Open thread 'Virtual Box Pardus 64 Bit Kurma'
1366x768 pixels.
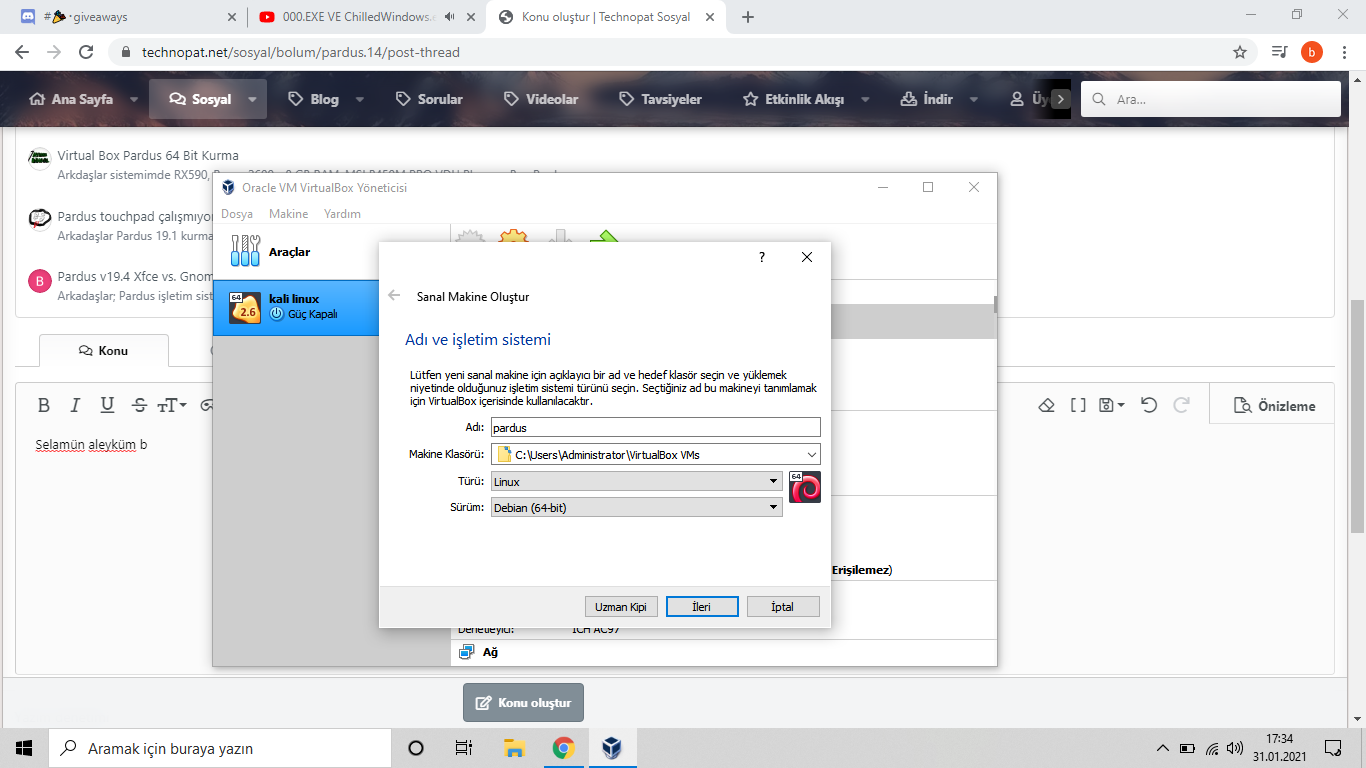tap(148, 156)
